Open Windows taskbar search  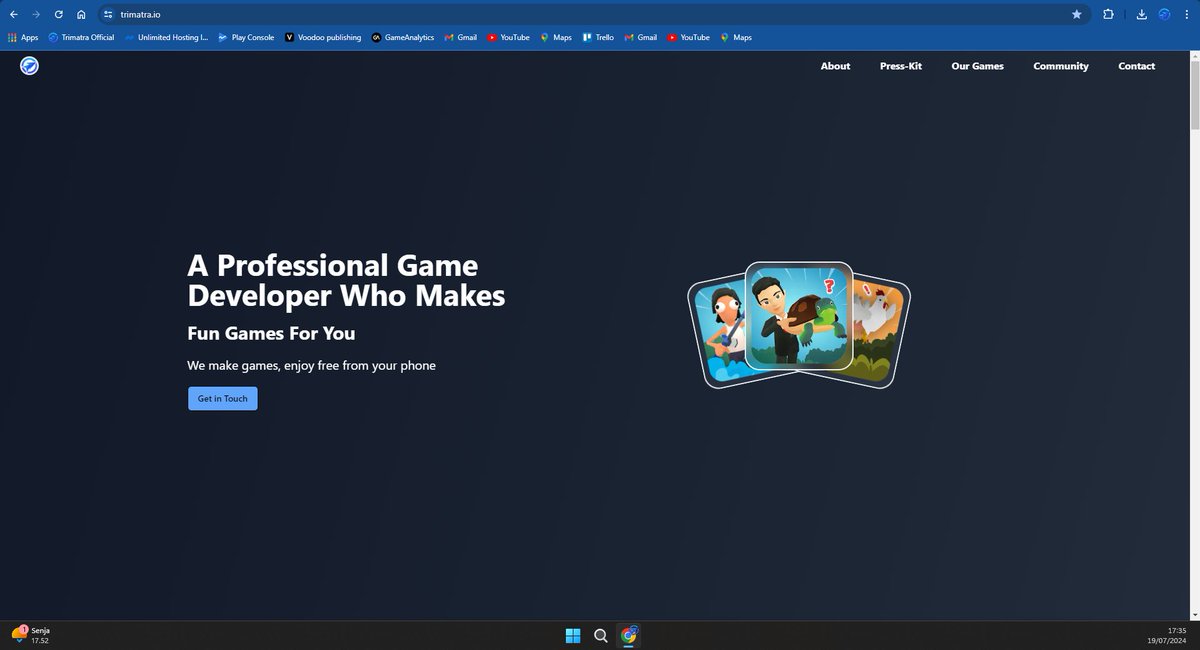click(x=601, y=635)
